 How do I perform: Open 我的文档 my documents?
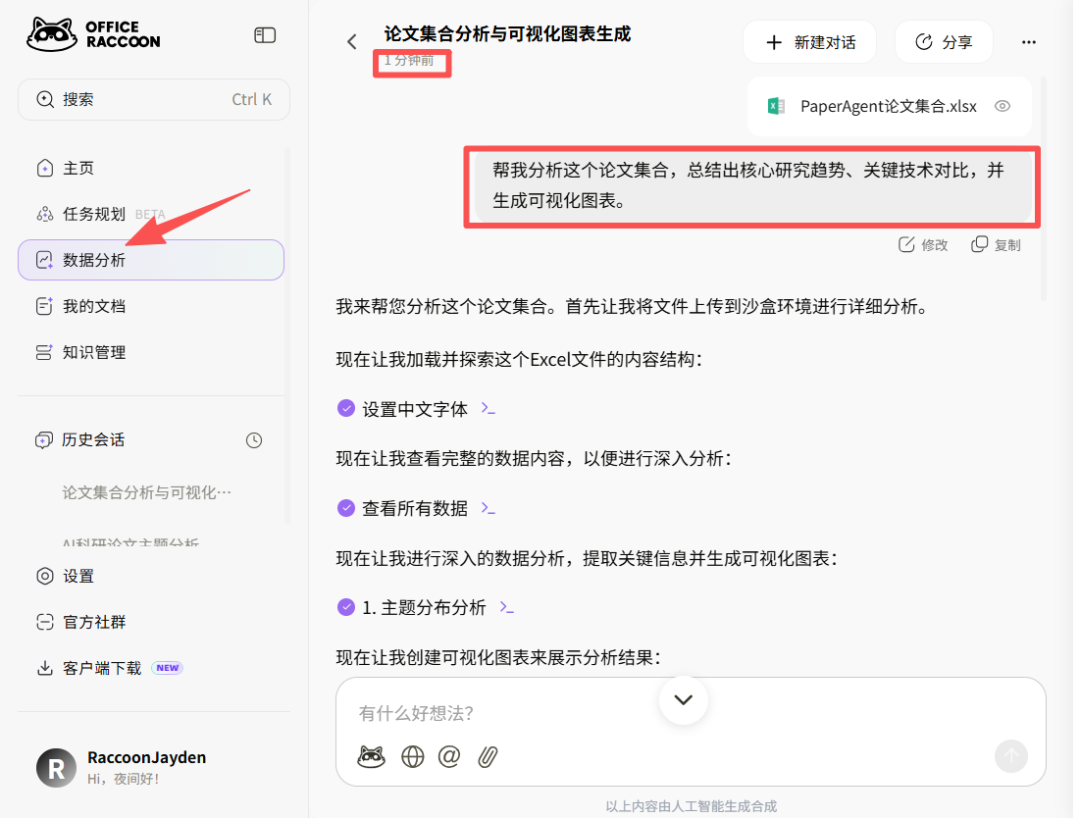151,306
